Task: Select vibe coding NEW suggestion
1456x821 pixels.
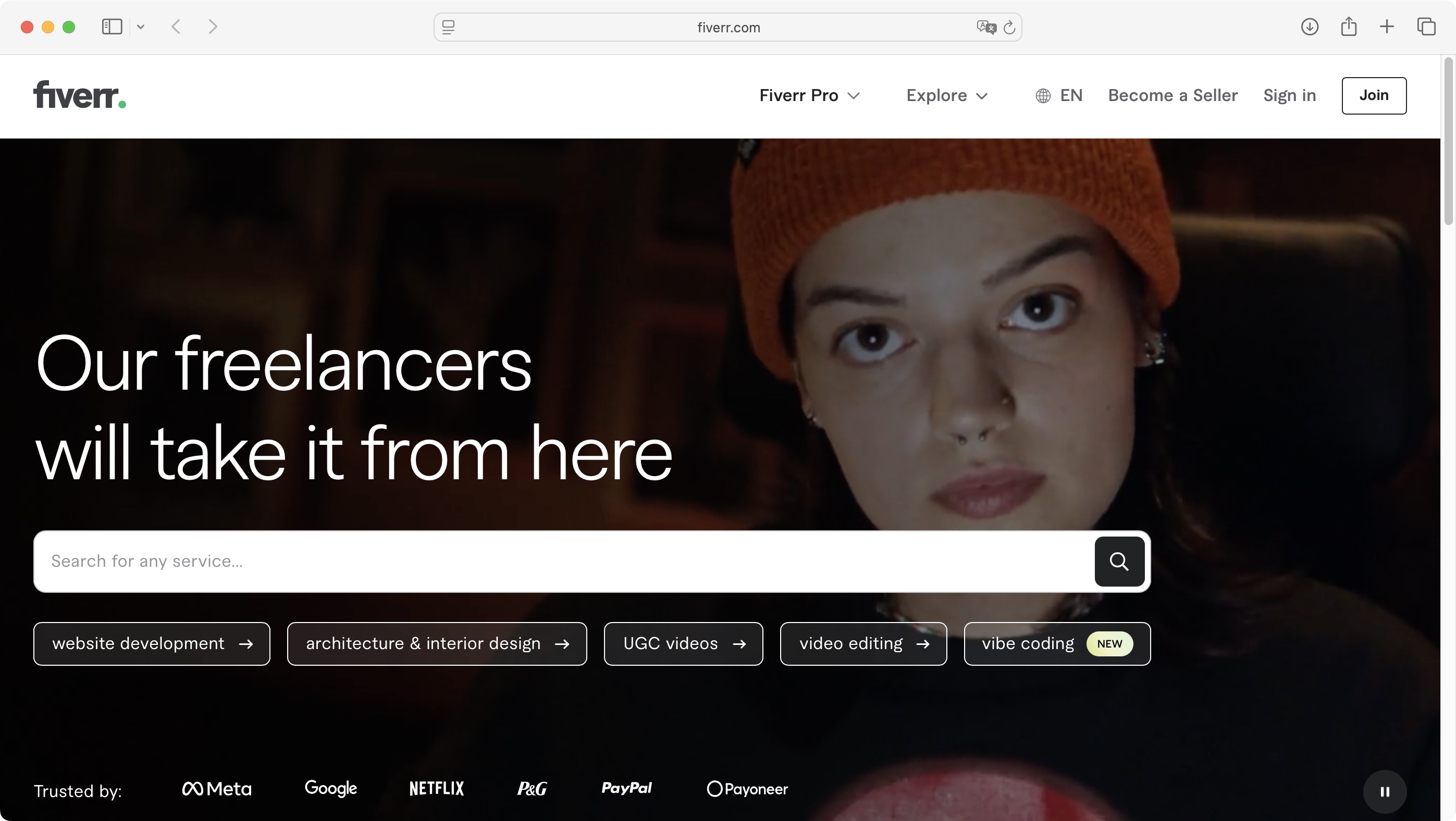Action: click(1057, 643)
